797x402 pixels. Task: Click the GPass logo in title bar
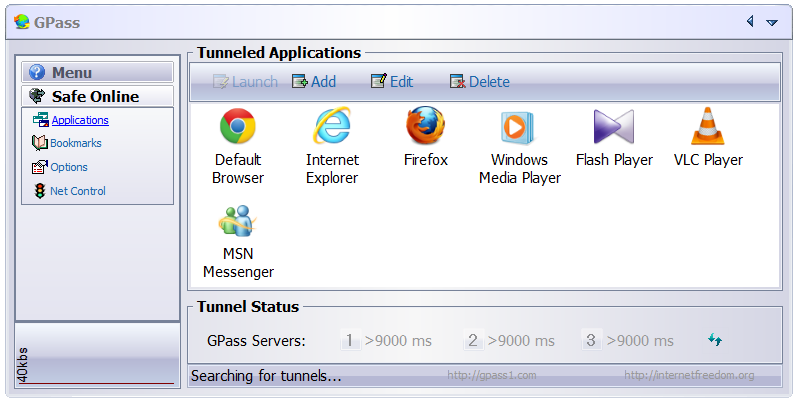click(x=21, y=22)
